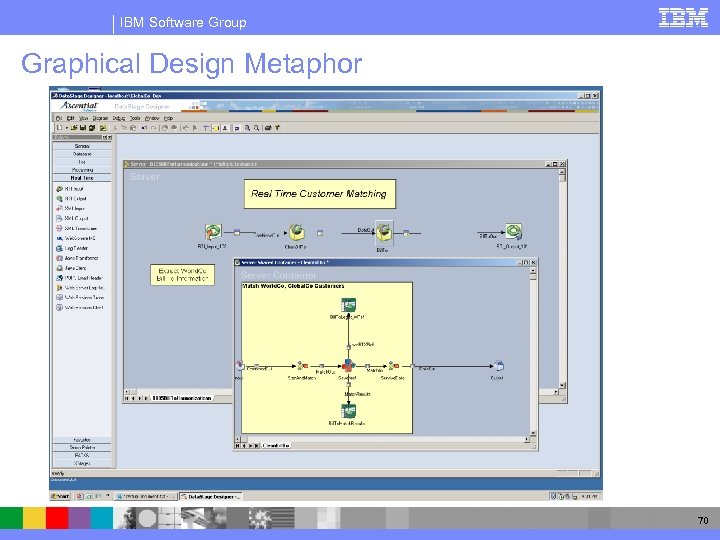The width and height of the screenshot is (720, 540).
Task: Select XML Transformer stage in palette
Action: pos(76,228)
